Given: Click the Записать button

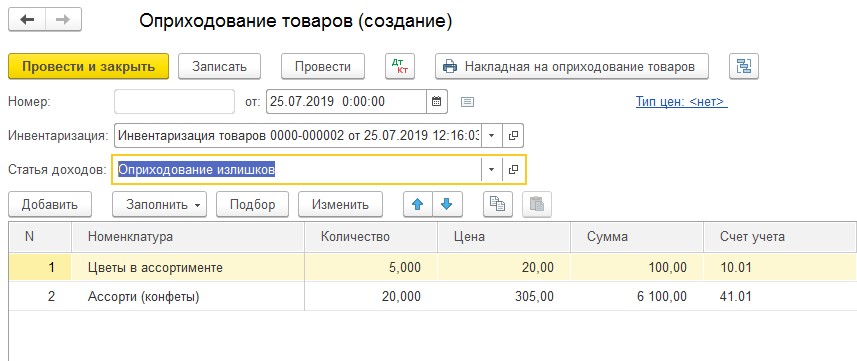Looking at the screenshot, I should (x=220, y=67).
